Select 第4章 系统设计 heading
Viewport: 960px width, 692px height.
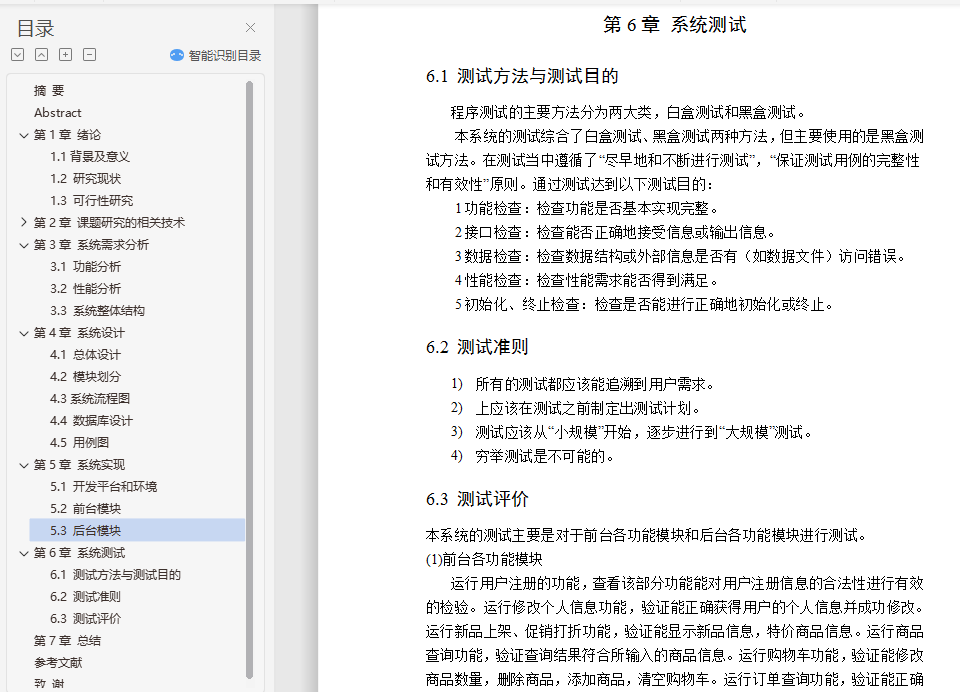79,333
